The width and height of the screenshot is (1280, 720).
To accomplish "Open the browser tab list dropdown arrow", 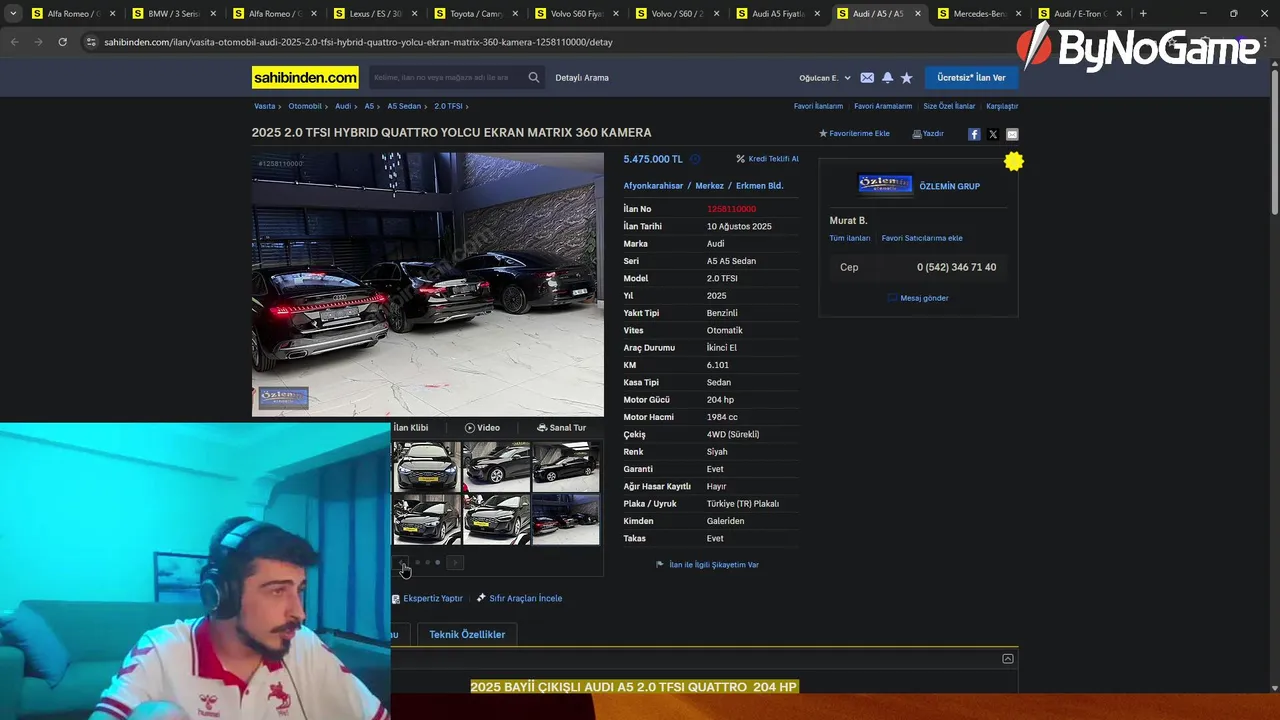I will click(13, 14).
